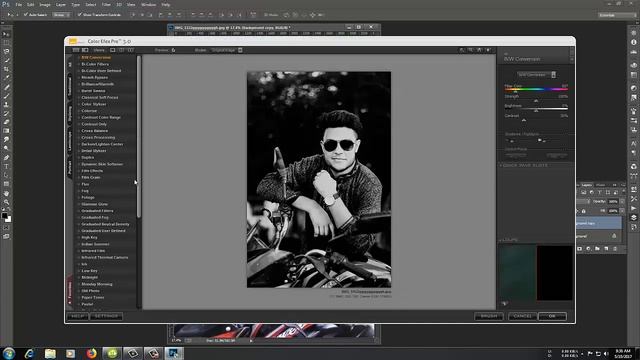The width and height of the screenshot is (640, 360).
Task: Select the Dynamic Skin Softener filter
Action: coord(102,164)
